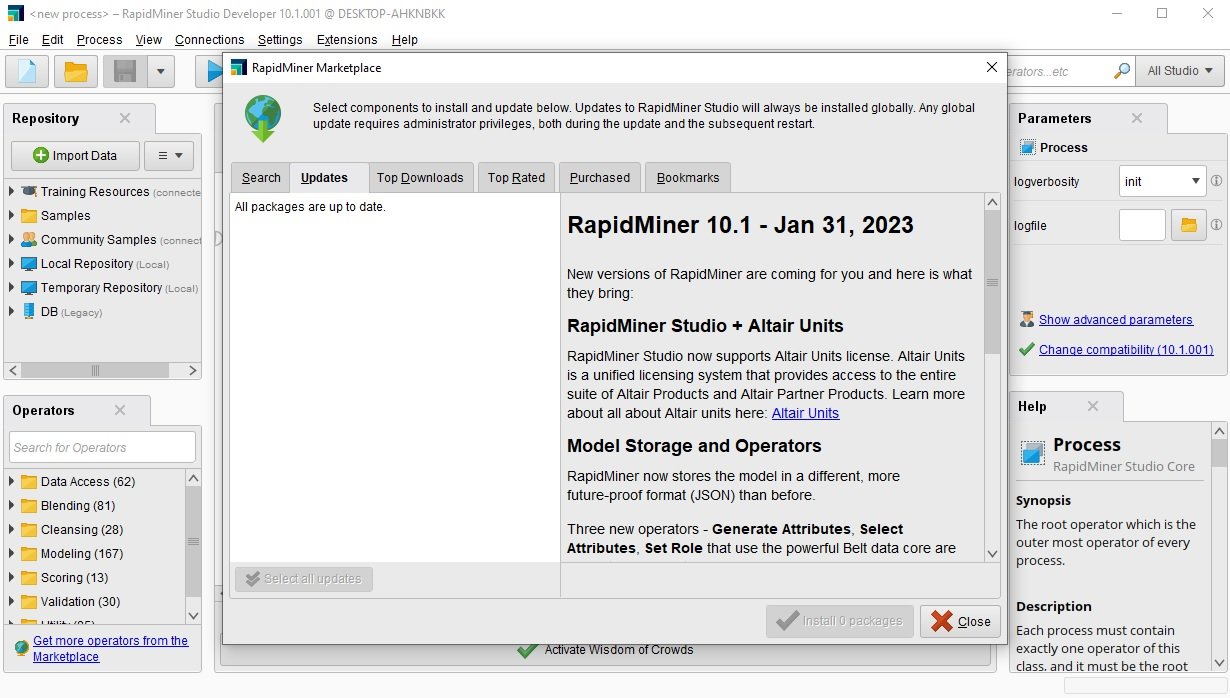Expand the Local Repository node

coord(11,263)
